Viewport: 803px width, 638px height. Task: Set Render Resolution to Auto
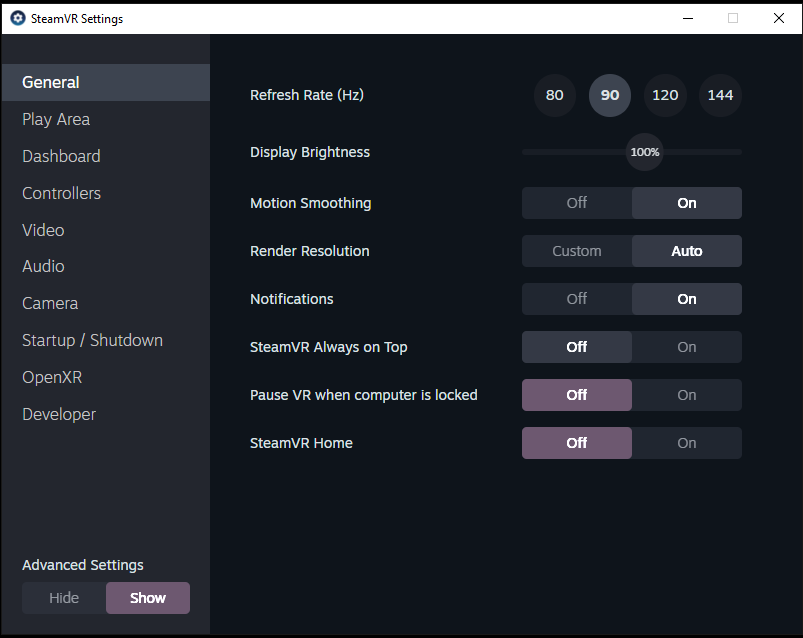(687, 251)
